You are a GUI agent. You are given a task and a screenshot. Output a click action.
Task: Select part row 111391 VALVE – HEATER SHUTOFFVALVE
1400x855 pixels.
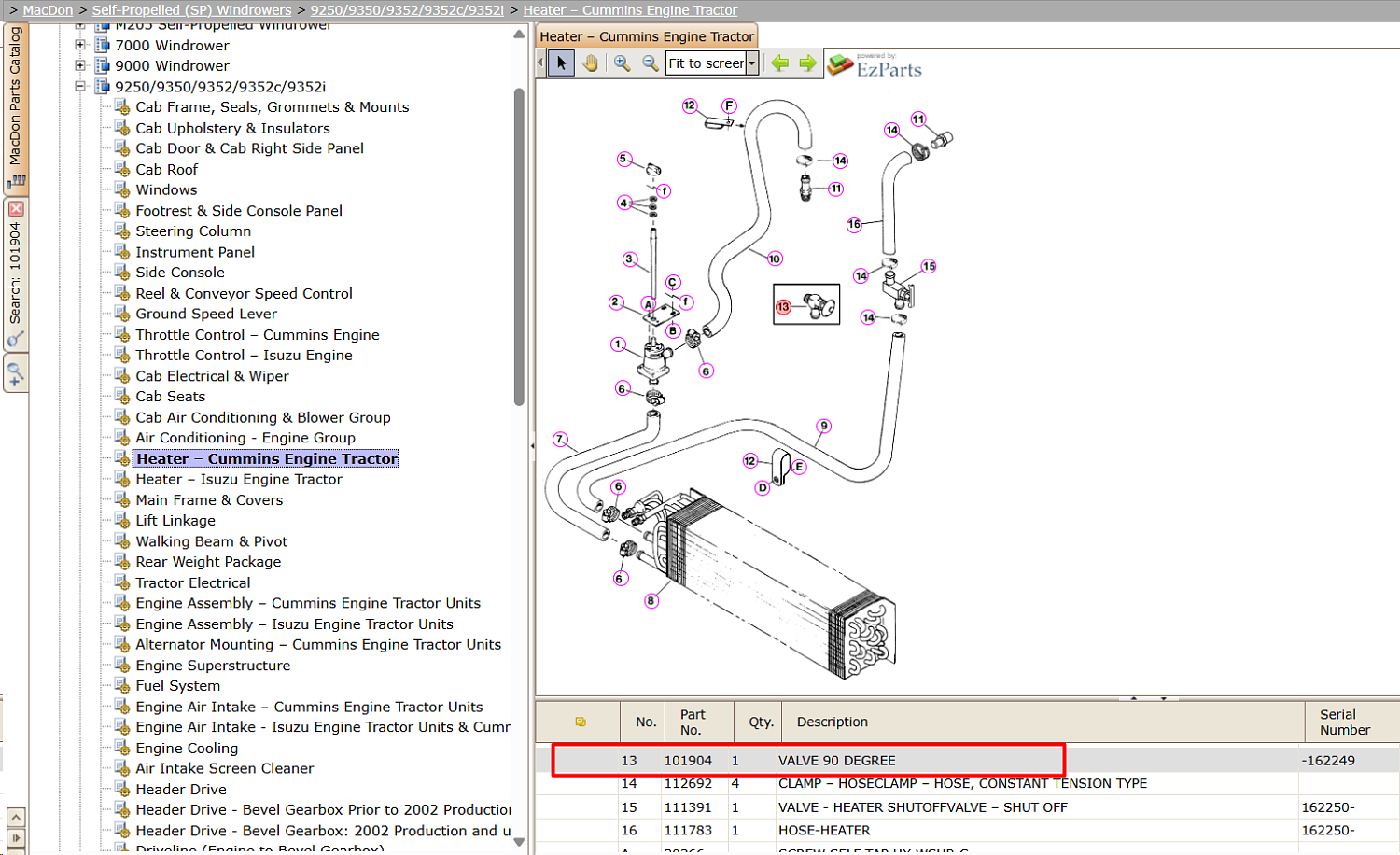968,807
